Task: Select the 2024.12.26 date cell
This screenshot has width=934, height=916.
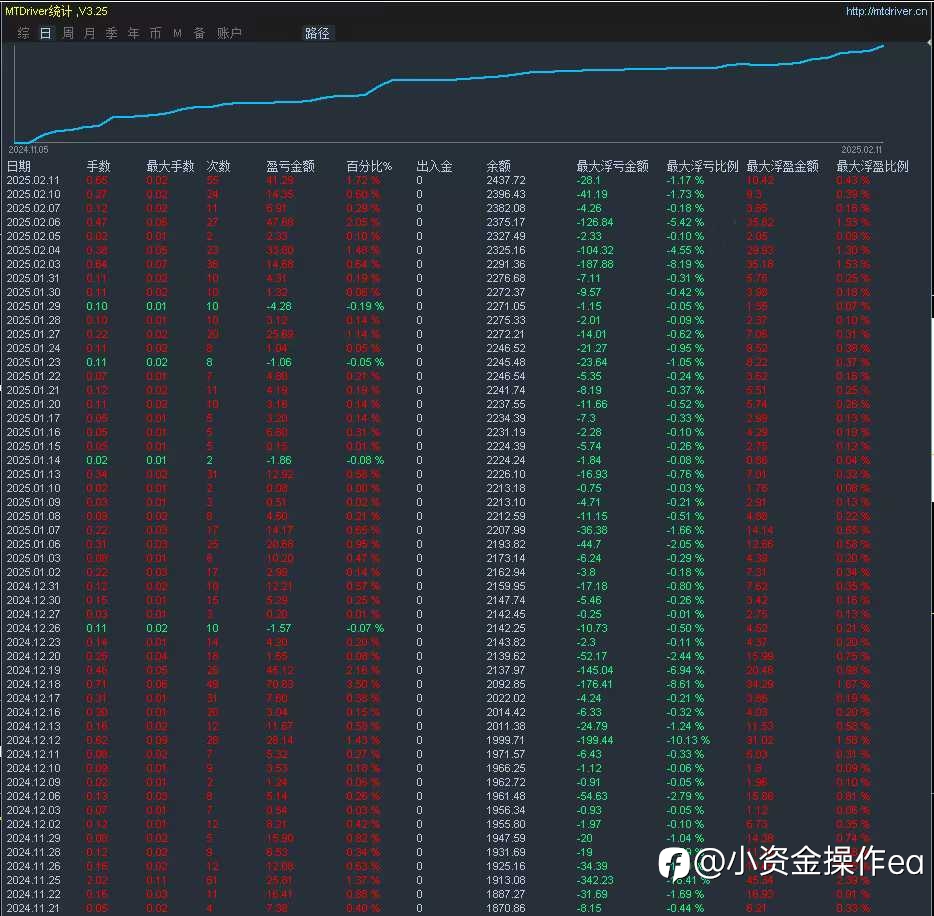Action: point(33,628)
